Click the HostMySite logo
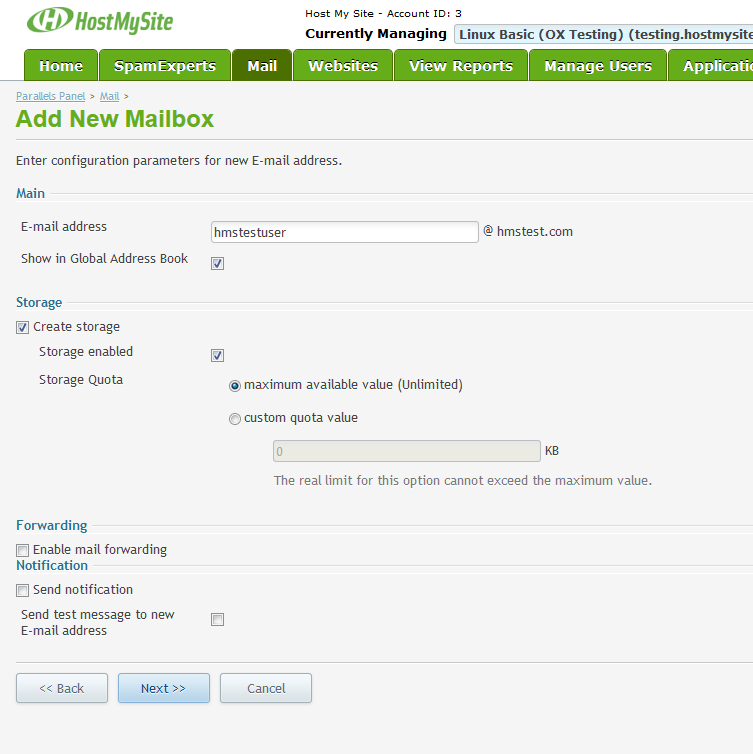This screenshot has width=753, height=754. (100, 21)
